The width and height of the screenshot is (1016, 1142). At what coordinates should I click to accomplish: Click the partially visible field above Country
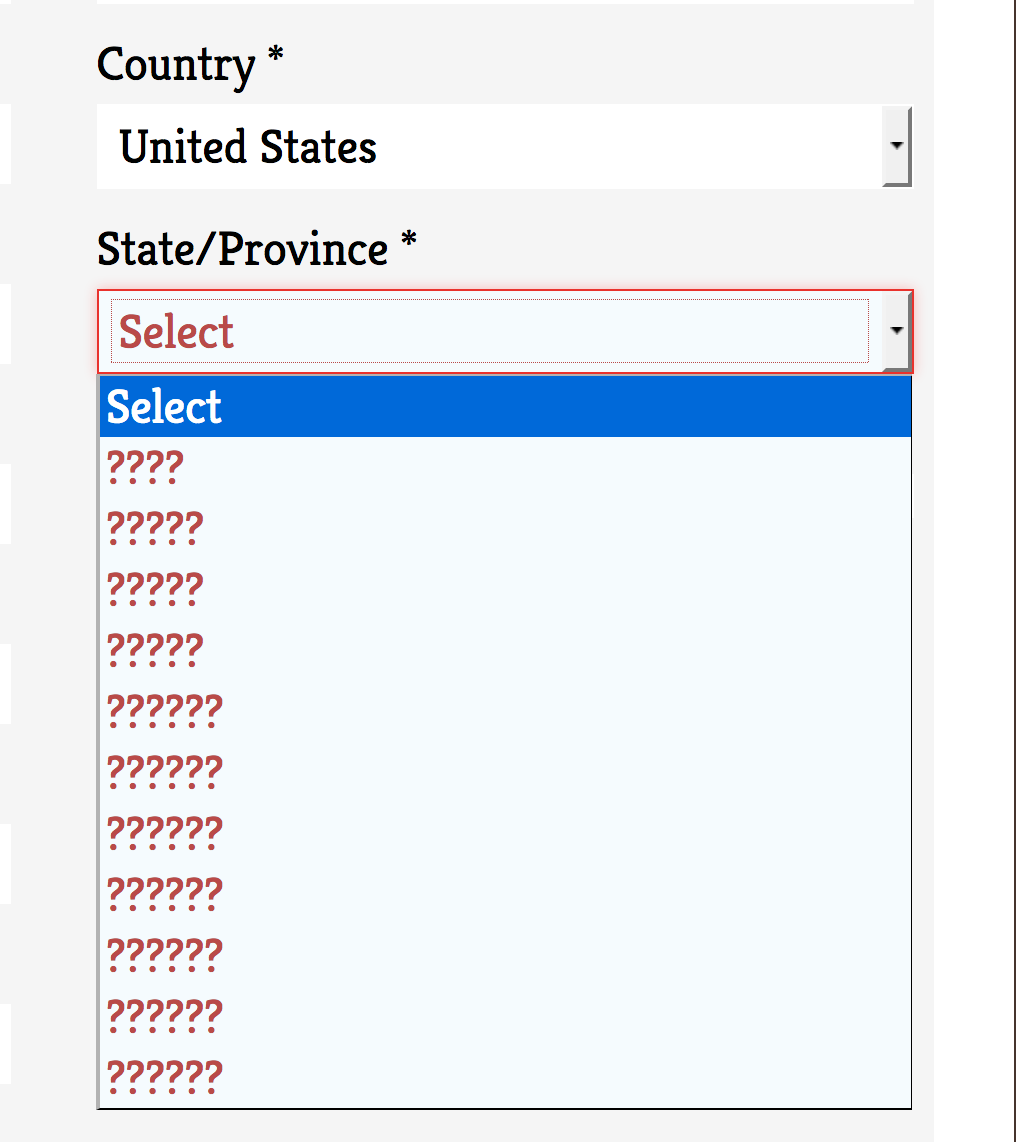tap(505, 2)
